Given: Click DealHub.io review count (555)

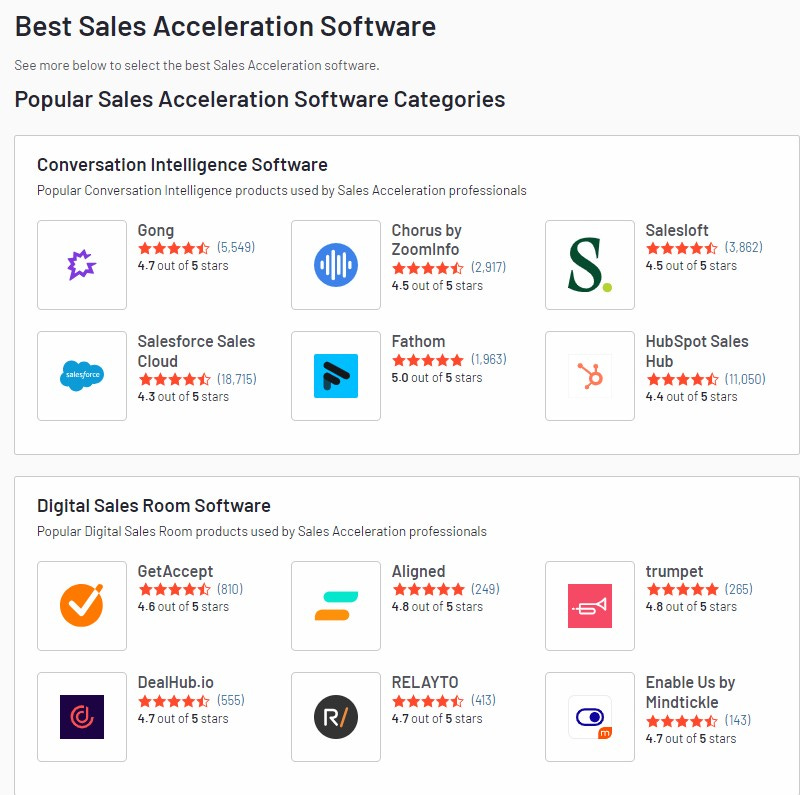Looking at the screenshot, I should [x=231, y=700].
